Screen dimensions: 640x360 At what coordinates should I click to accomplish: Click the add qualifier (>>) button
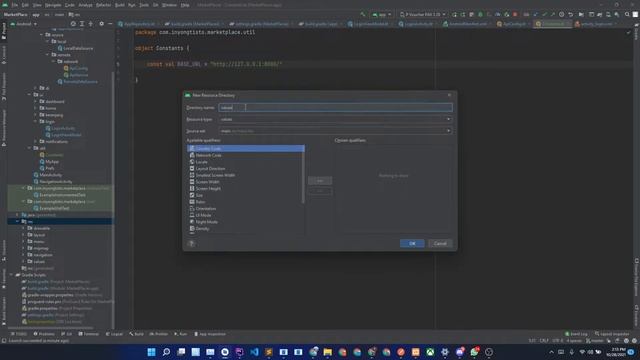(x=320, y=180)
